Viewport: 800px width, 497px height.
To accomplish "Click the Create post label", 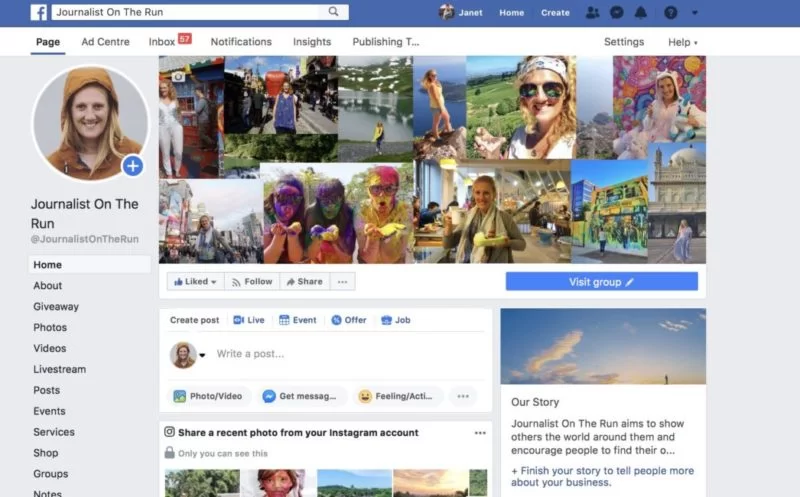I will click(194, 320).
